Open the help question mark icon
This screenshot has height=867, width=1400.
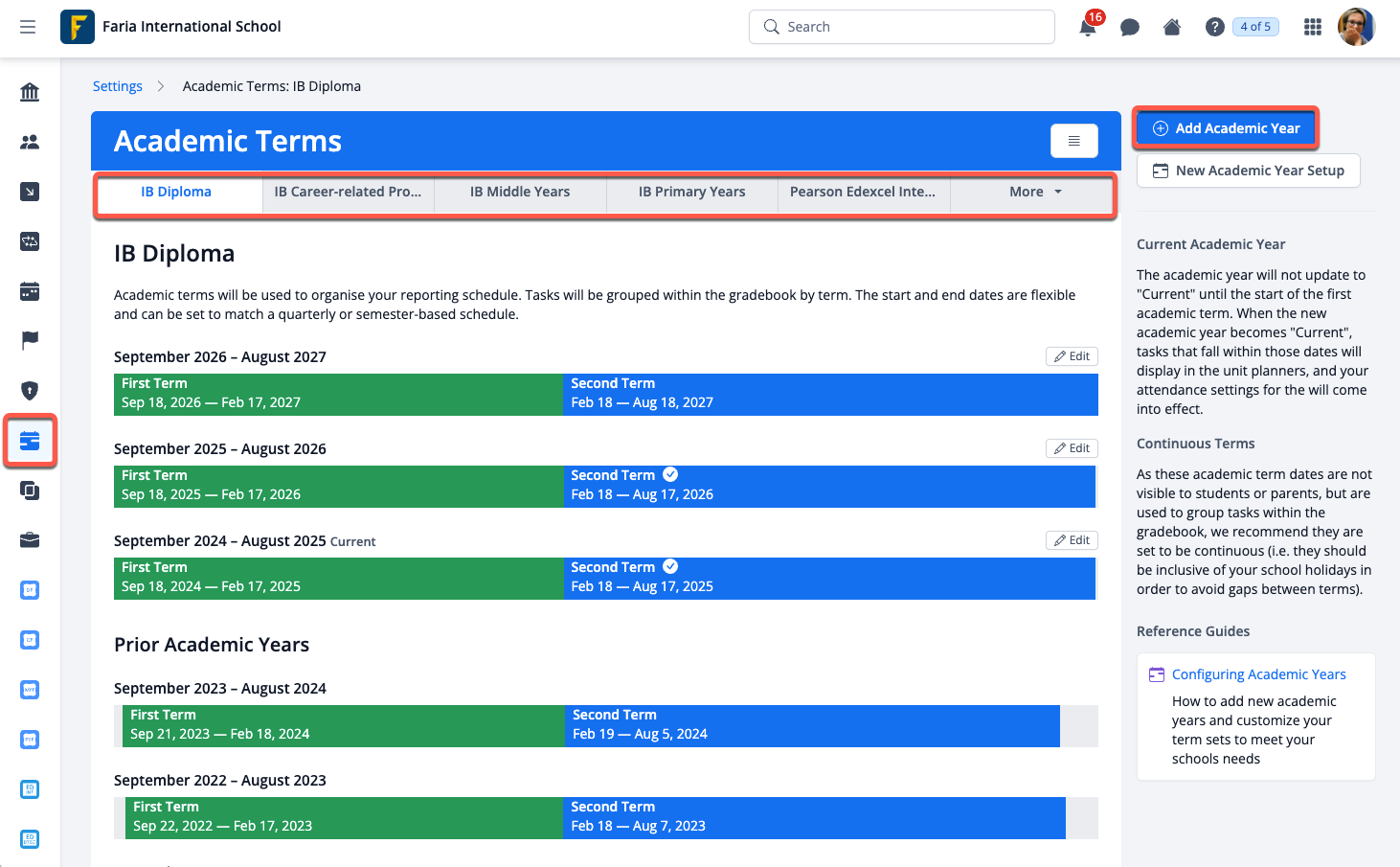pos(1215,27)
